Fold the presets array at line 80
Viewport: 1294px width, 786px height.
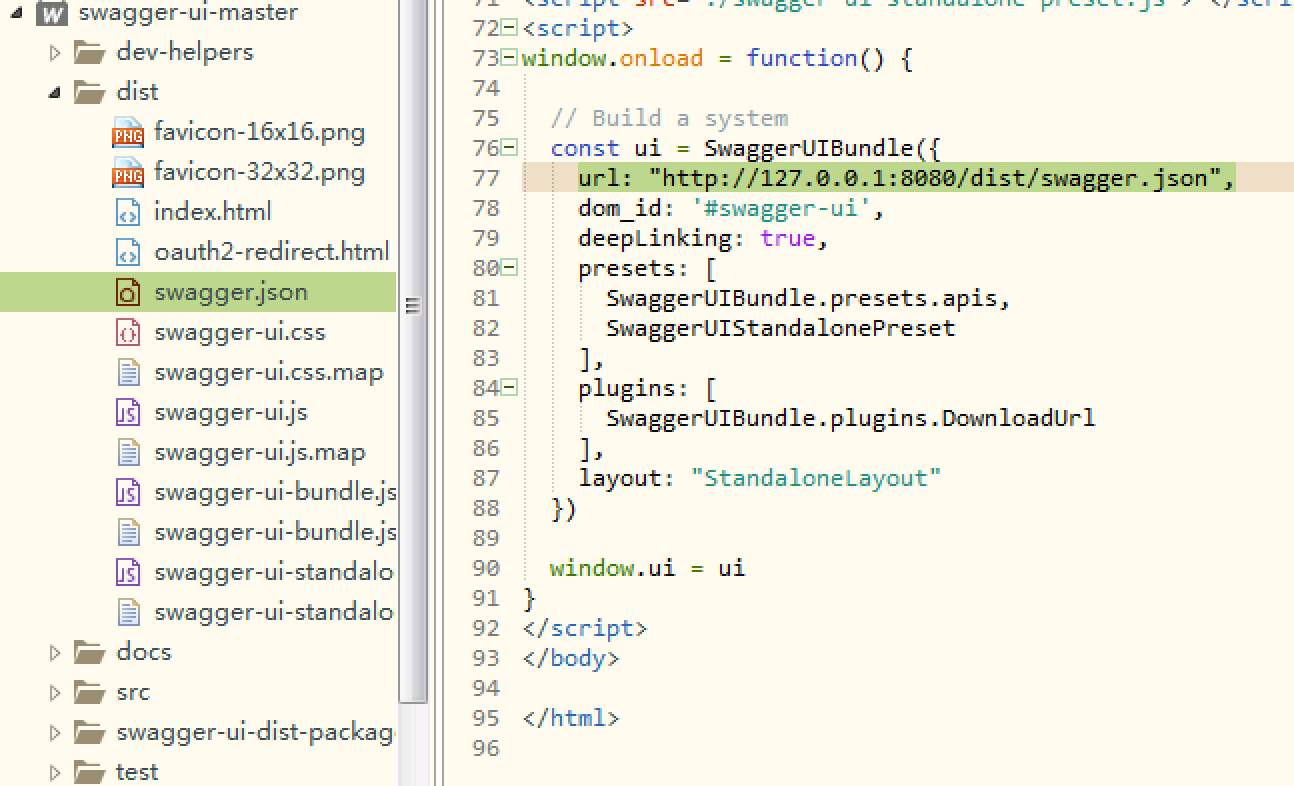509,268
